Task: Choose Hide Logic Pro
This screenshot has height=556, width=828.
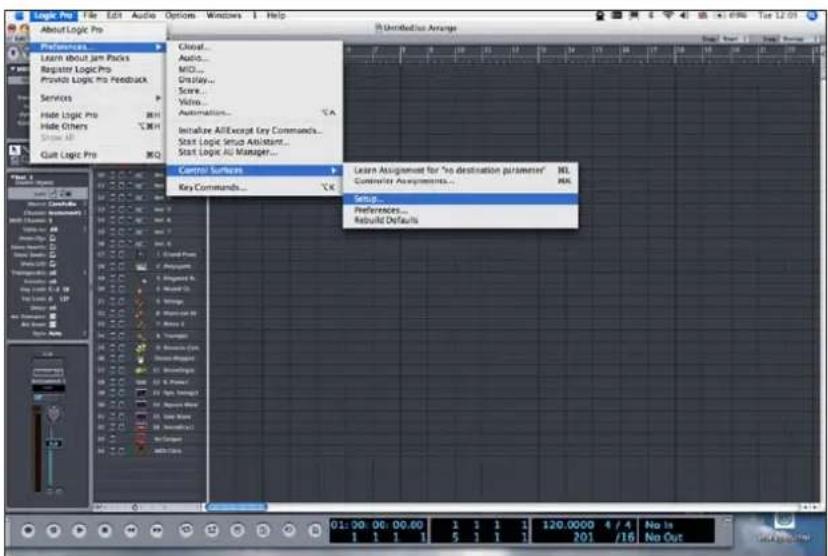Action: point(98,115)
